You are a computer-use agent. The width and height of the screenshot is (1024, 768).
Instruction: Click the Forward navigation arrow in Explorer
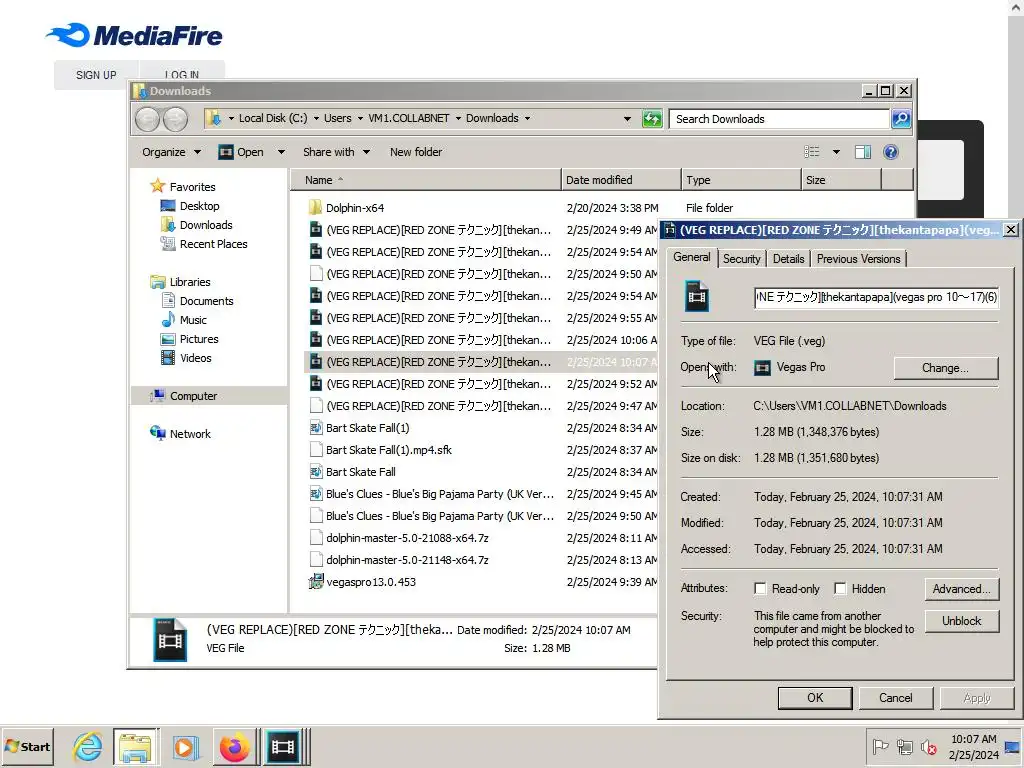pyautogui.click(x=176, y=119)
